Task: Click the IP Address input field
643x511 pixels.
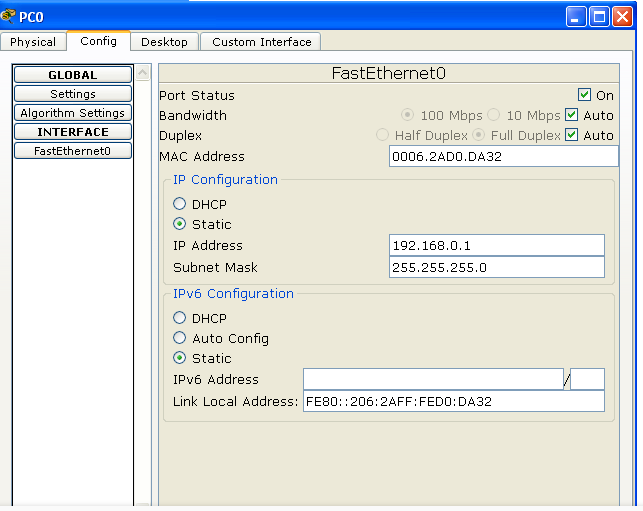Action: tap(497, 245)
